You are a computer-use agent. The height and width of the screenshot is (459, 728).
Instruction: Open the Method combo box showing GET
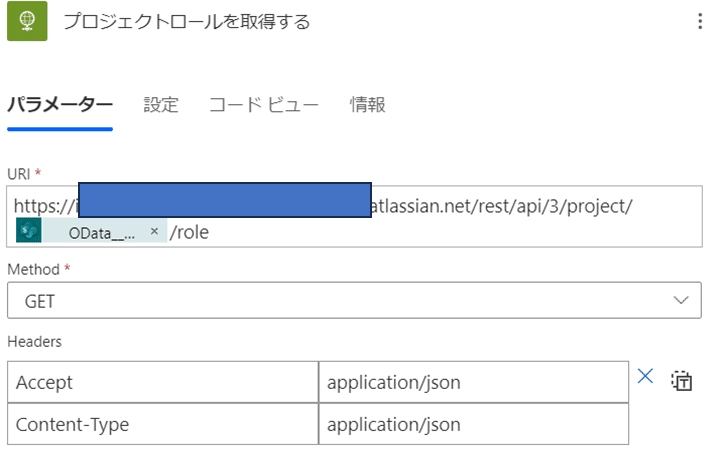tap(340, 300)
